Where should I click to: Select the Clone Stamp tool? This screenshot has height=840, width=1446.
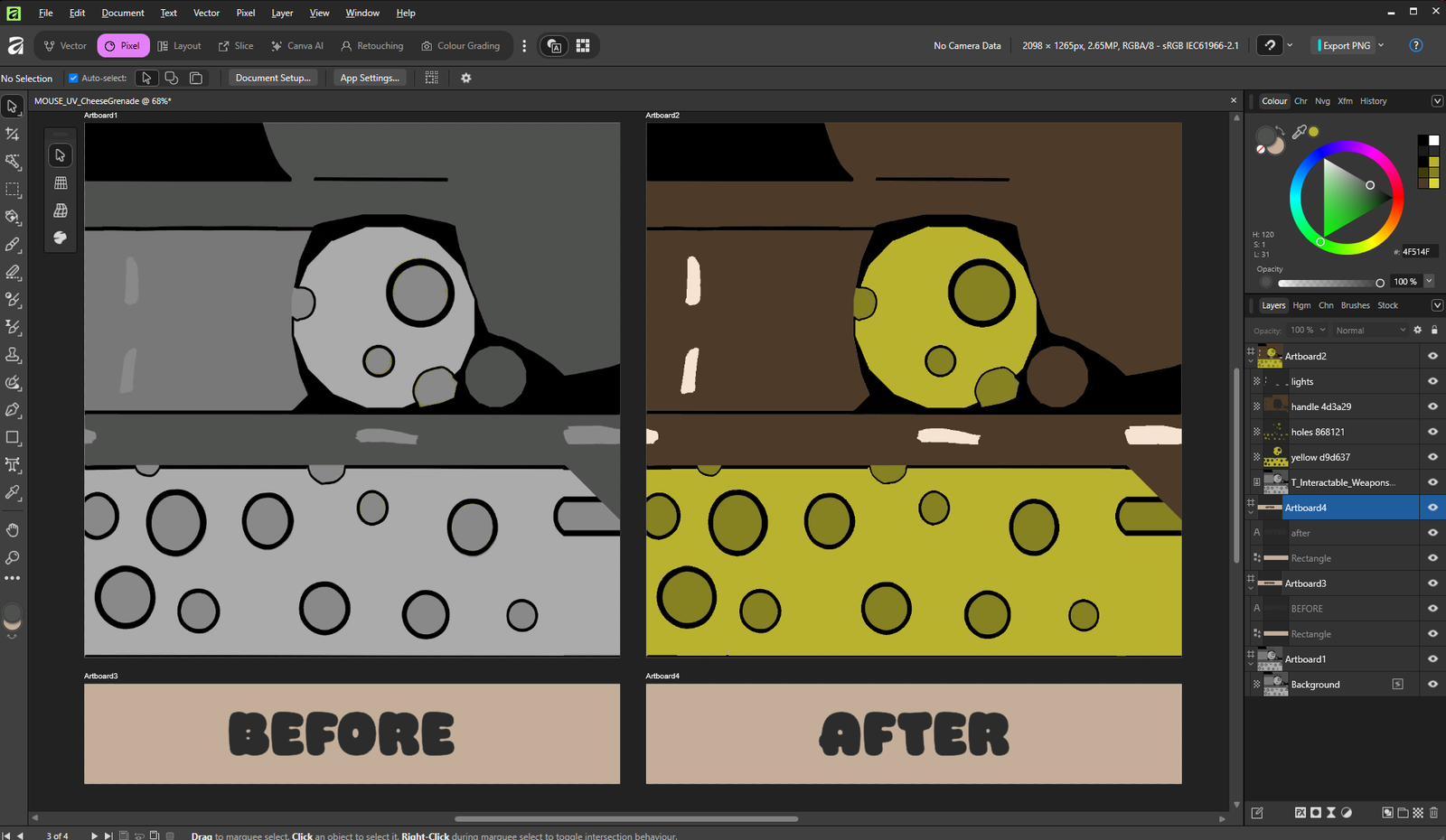13,355
